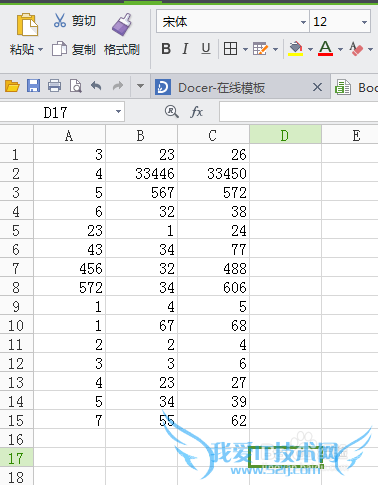Switch to the Book workbook tab
Screen dimensions: 378x485
[356, 87]
